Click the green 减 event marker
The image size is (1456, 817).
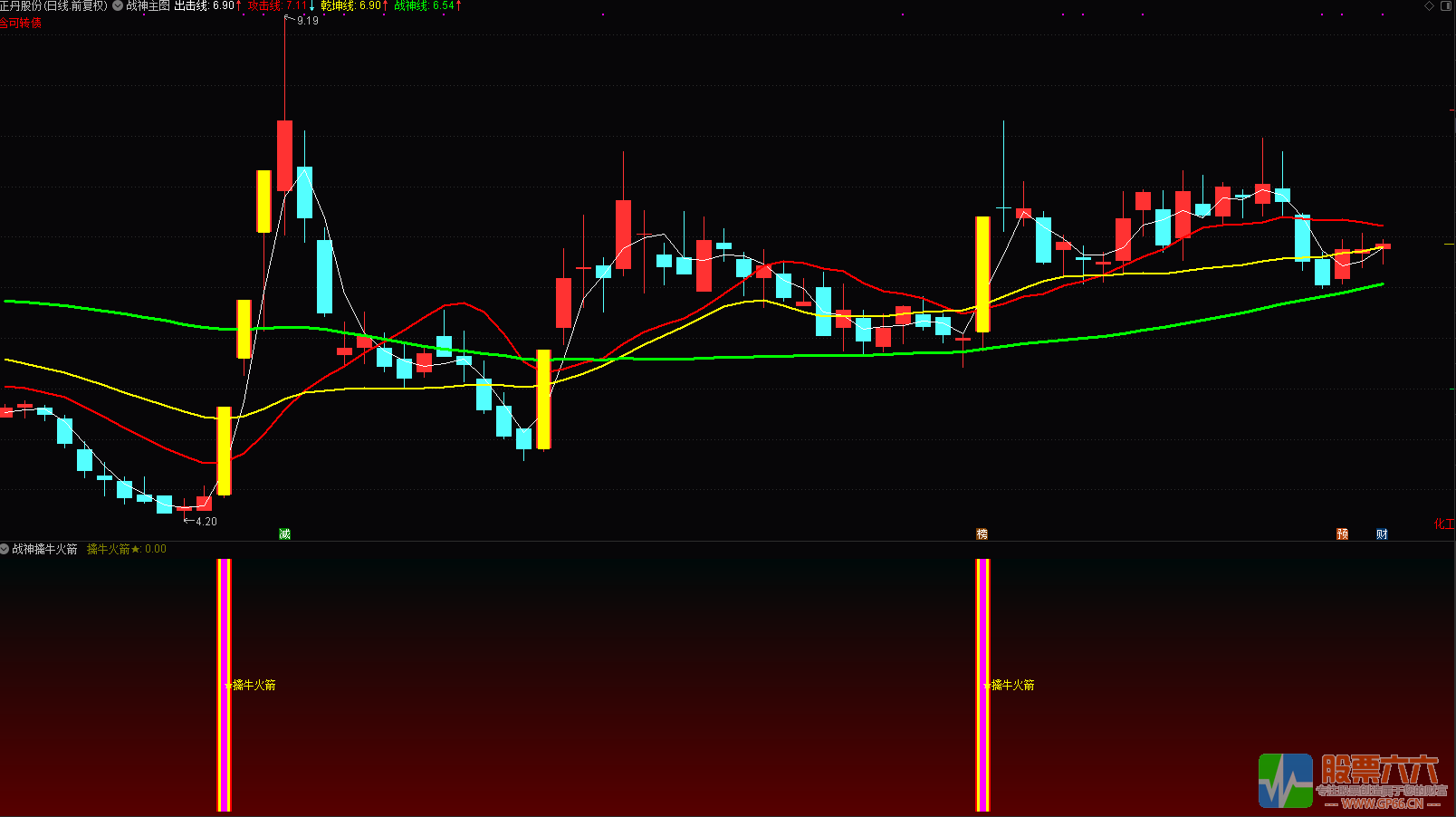(x=284, y=534)
